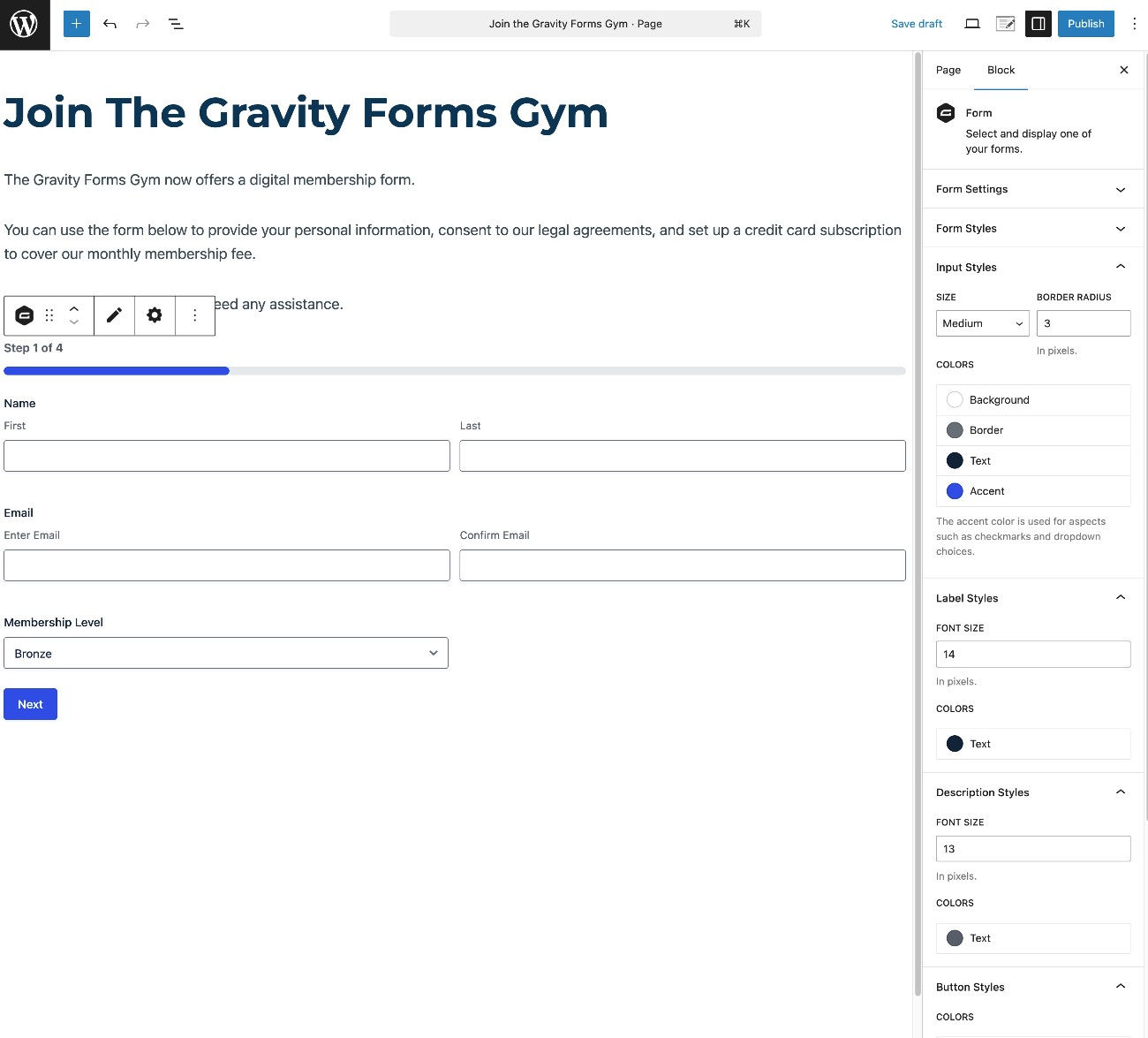Open the Accent color swatch
The height and width of the screenshot is (1038, 1148).
955,491
